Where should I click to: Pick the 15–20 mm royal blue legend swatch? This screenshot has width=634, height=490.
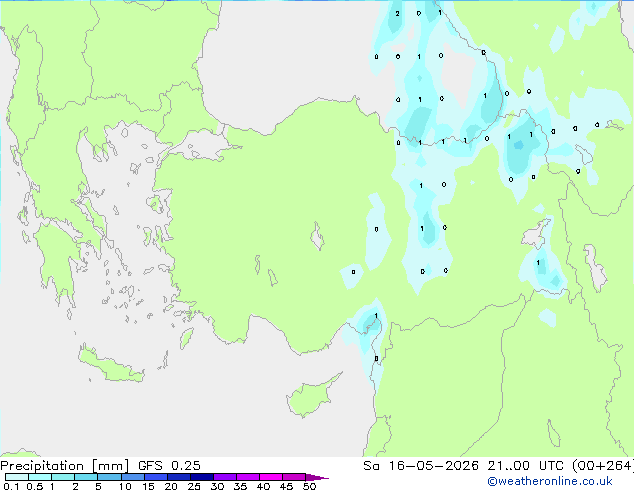[156, 477]
